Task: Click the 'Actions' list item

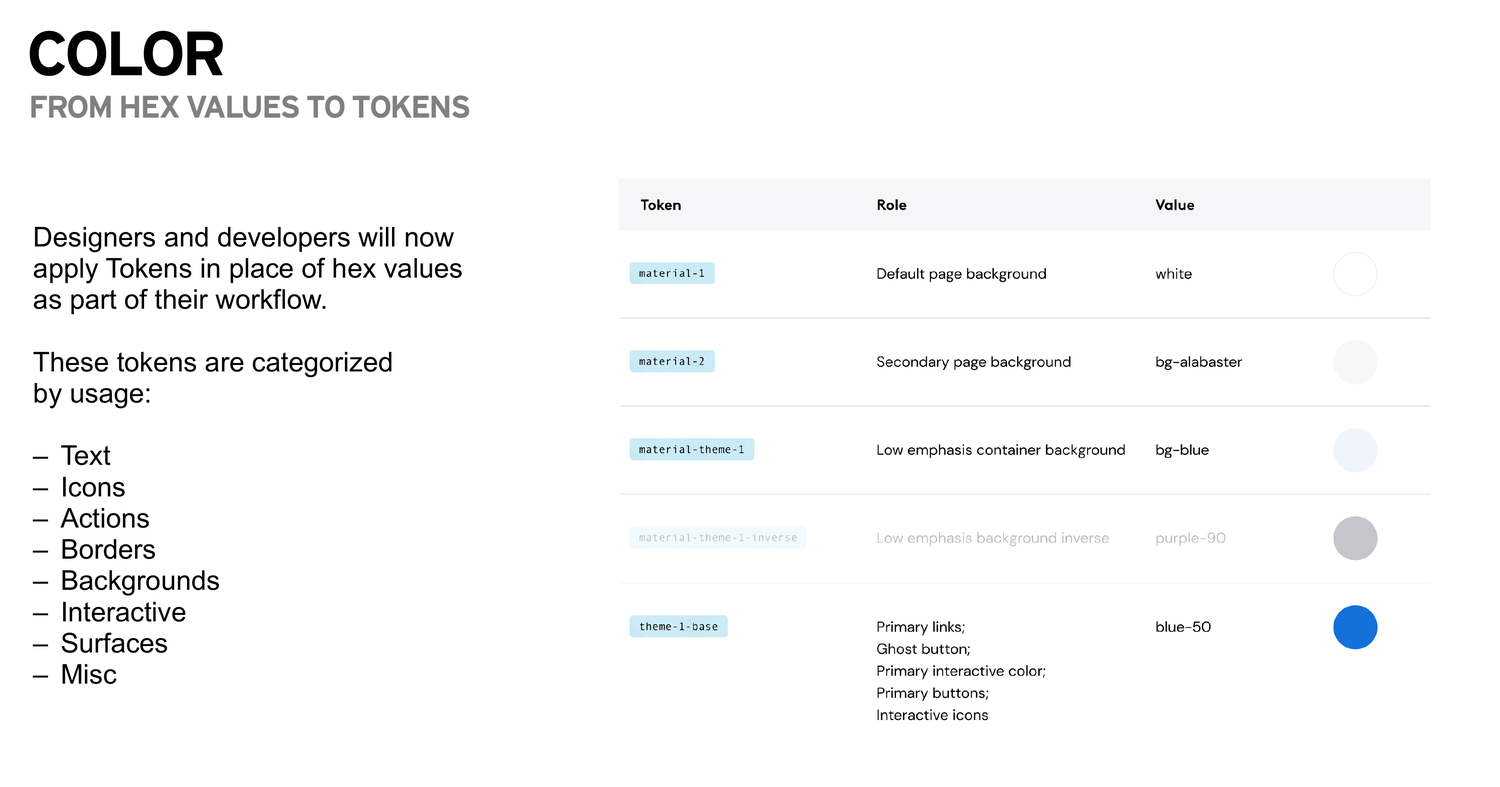Action: pyautogui.click(x=105, y=518)
